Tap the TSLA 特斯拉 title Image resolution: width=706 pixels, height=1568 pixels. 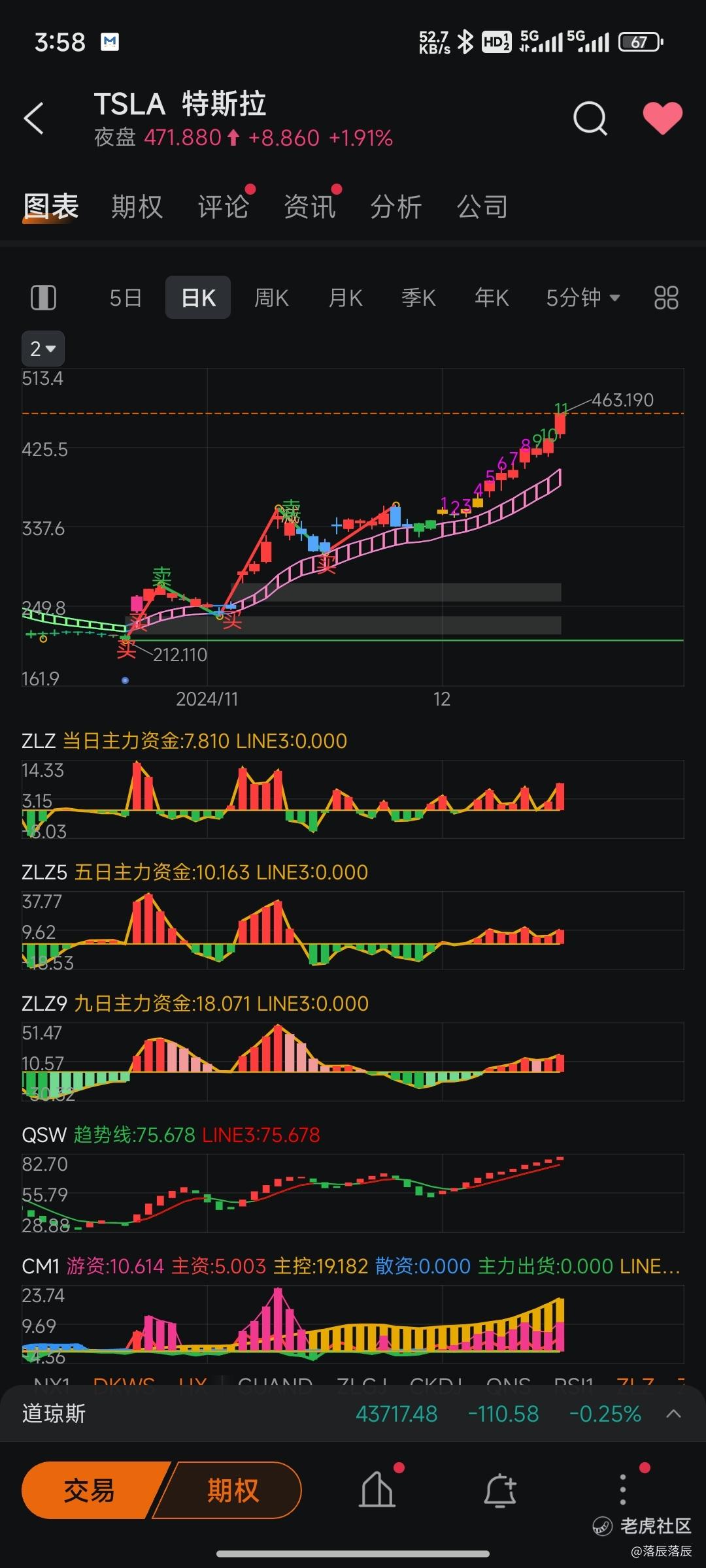point(180,105)
